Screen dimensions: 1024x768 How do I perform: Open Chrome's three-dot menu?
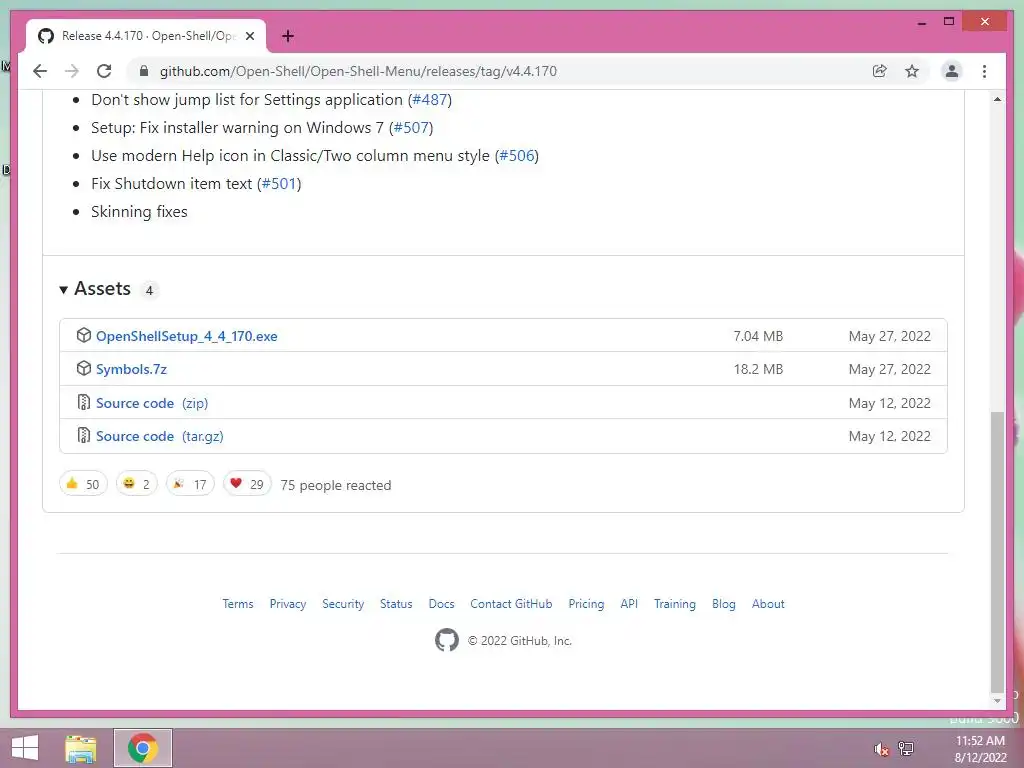984,71
